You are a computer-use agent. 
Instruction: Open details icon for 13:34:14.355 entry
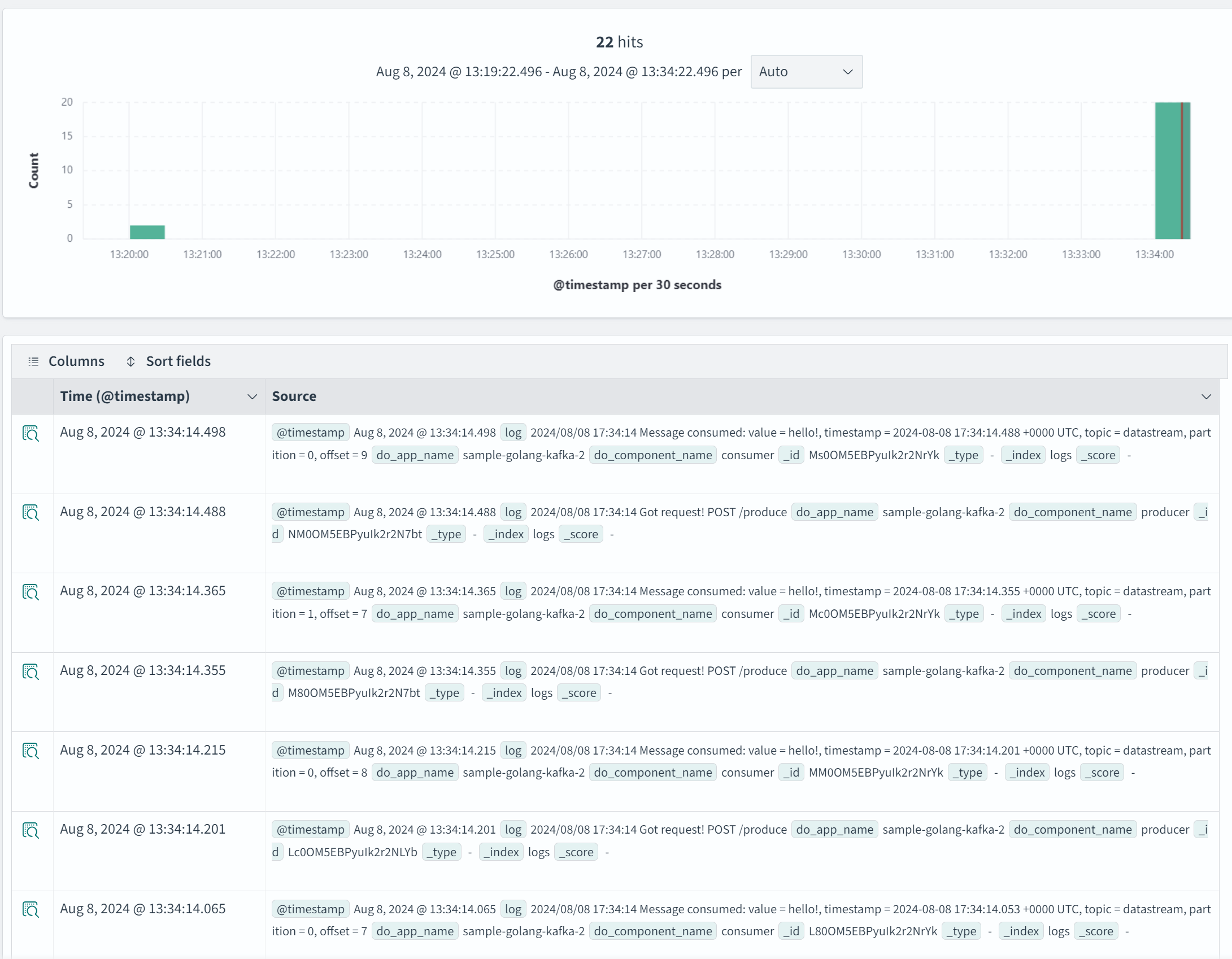(31, 672)
